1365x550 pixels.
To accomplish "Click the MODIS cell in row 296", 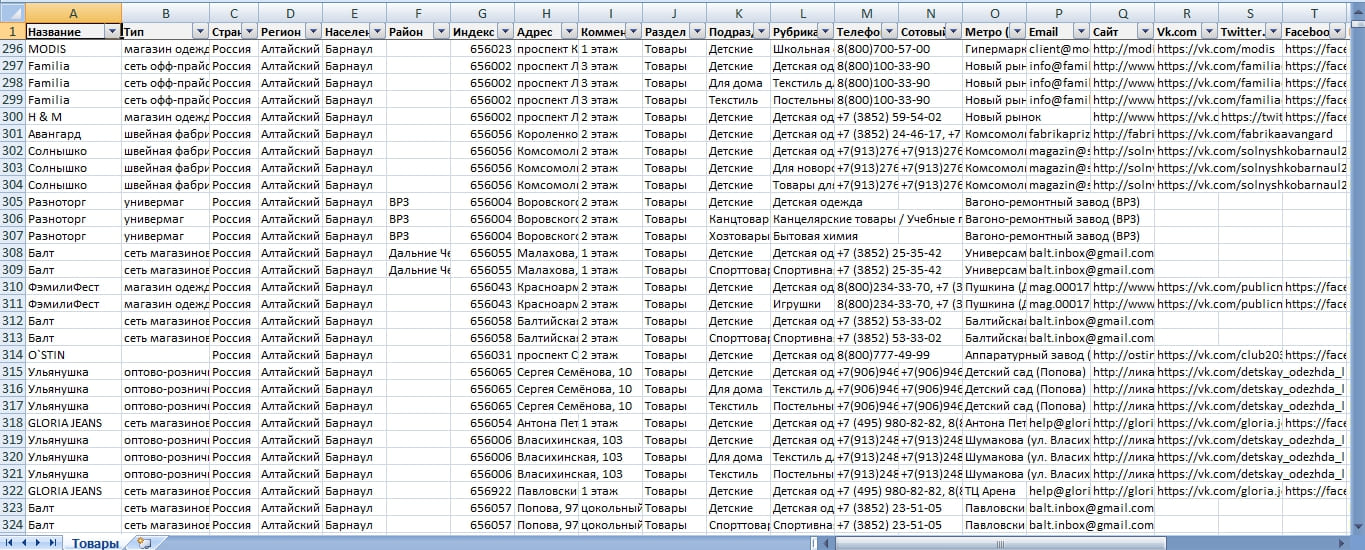I will point(74,49).
